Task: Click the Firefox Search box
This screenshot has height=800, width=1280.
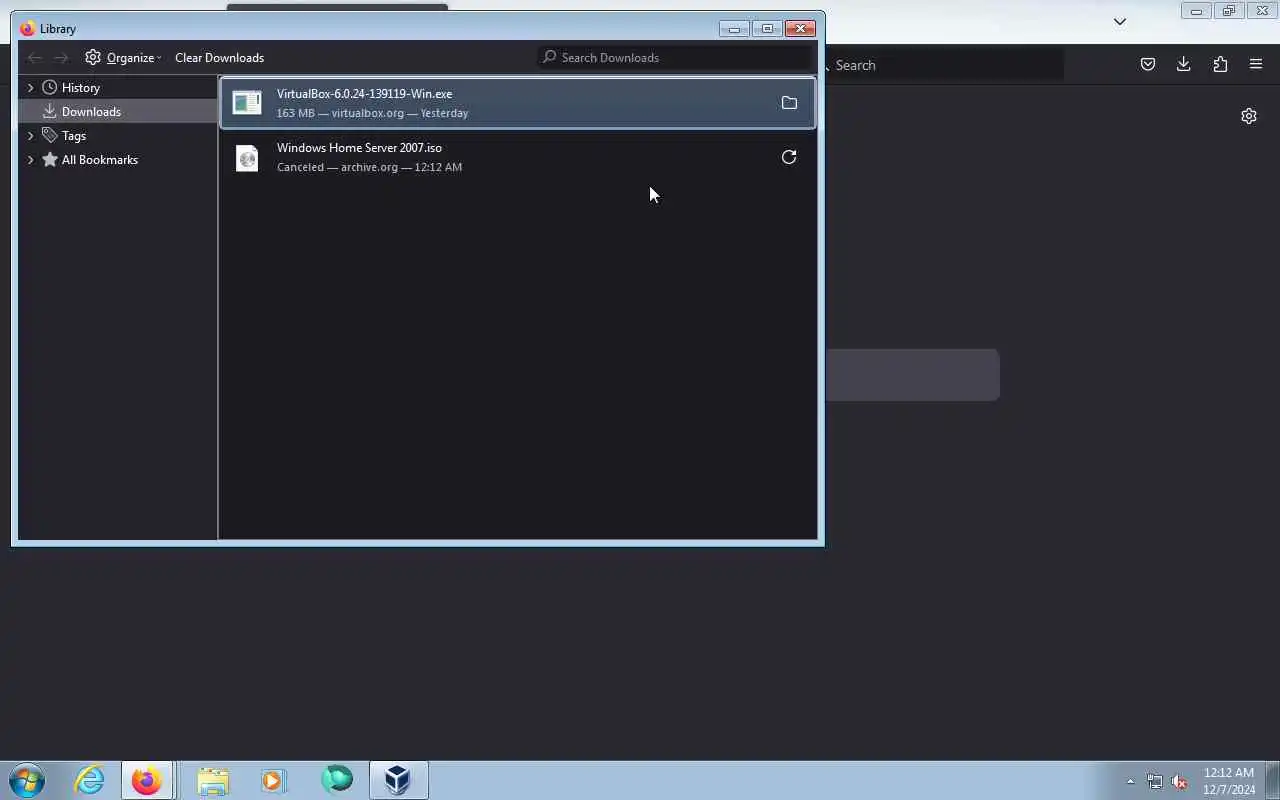Action: [x=945, y=65]
